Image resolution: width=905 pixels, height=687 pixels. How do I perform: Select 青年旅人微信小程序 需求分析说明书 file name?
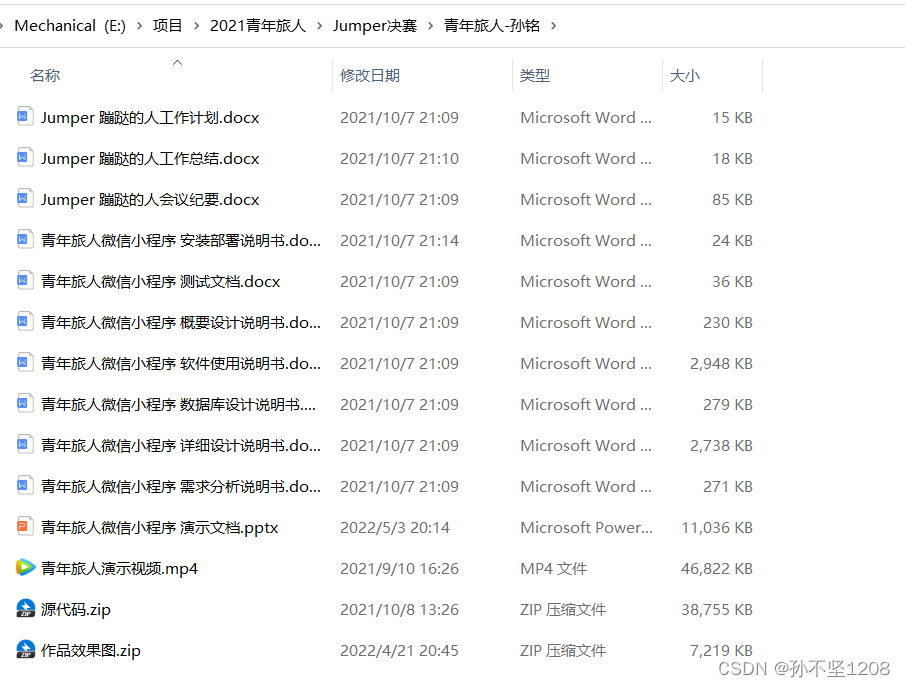coord(181,487)
